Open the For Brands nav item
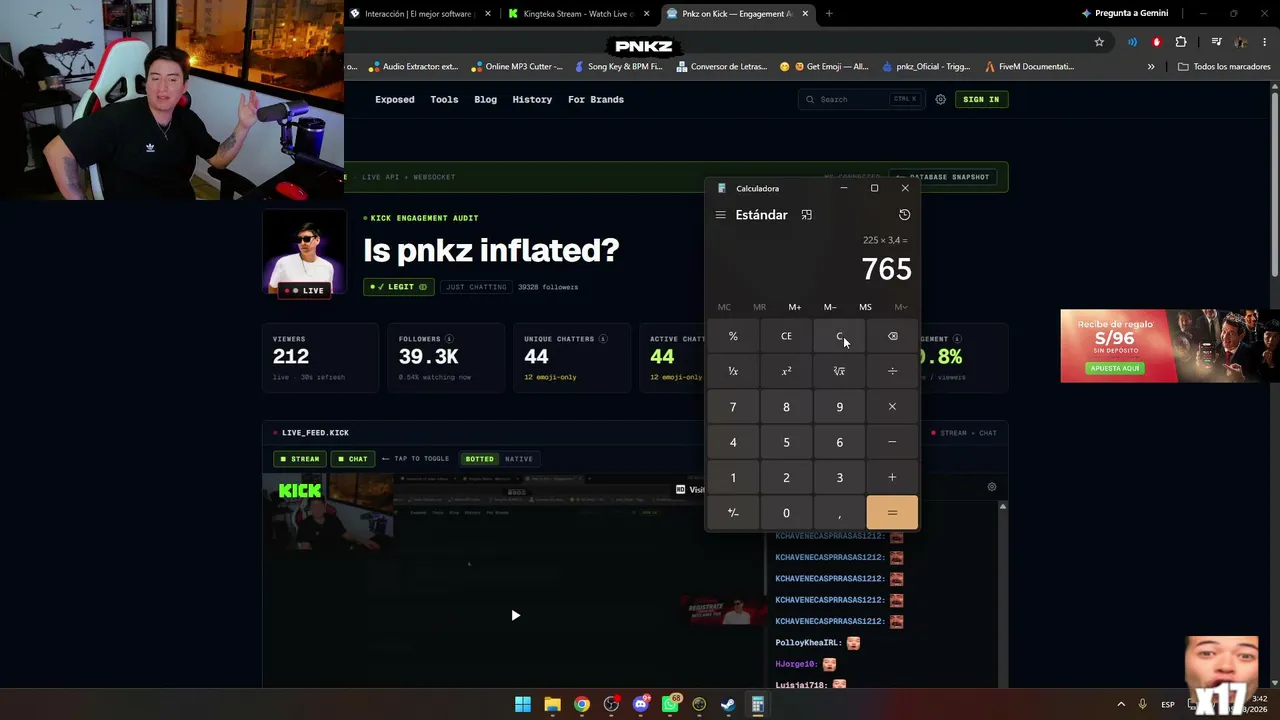This screenshot has width=1280, height=720. 596,100
